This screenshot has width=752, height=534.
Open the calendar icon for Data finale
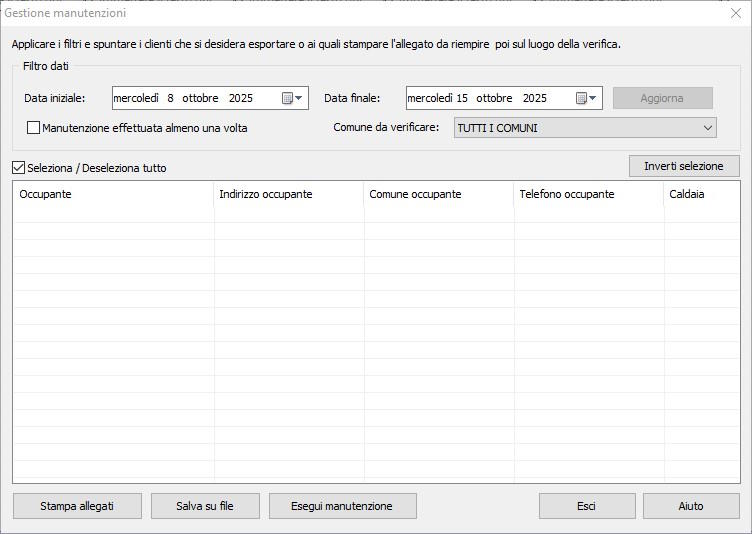pos(581,98)
